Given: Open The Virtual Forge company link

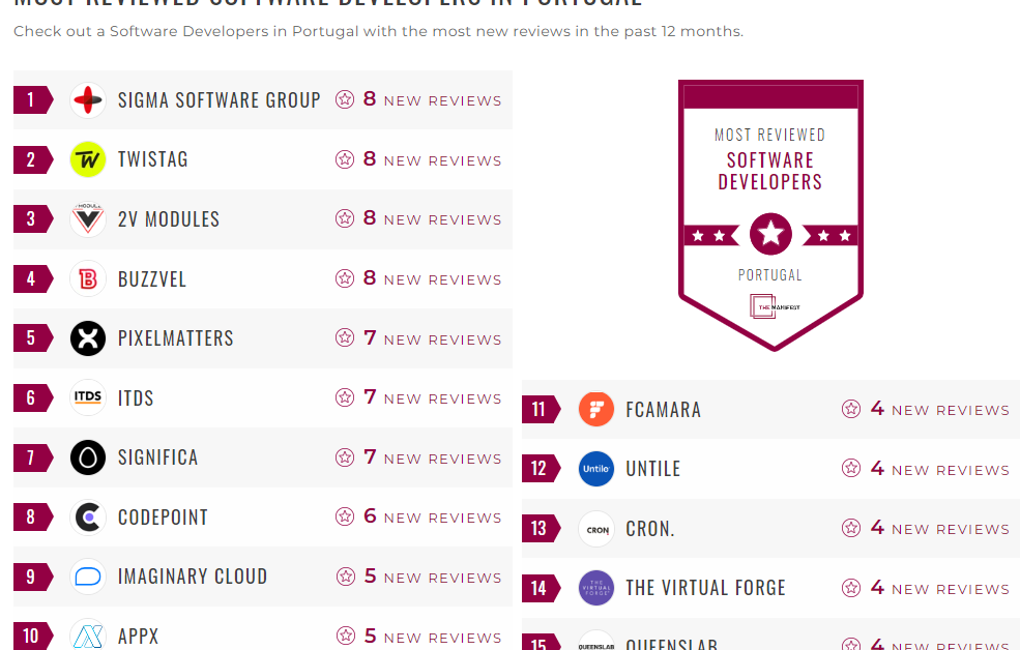Looking at the screenshot, I should (706, 588).
